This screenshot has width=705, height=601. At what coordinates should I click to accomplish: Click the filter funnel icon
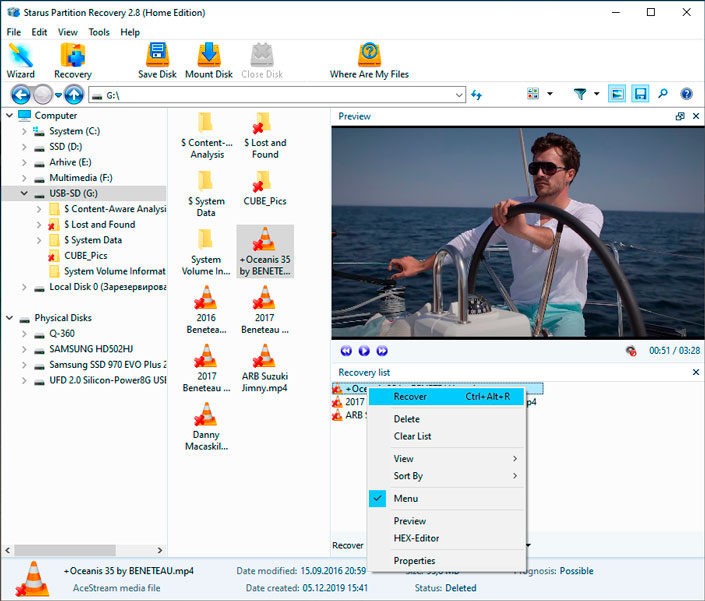click(580, 94)
